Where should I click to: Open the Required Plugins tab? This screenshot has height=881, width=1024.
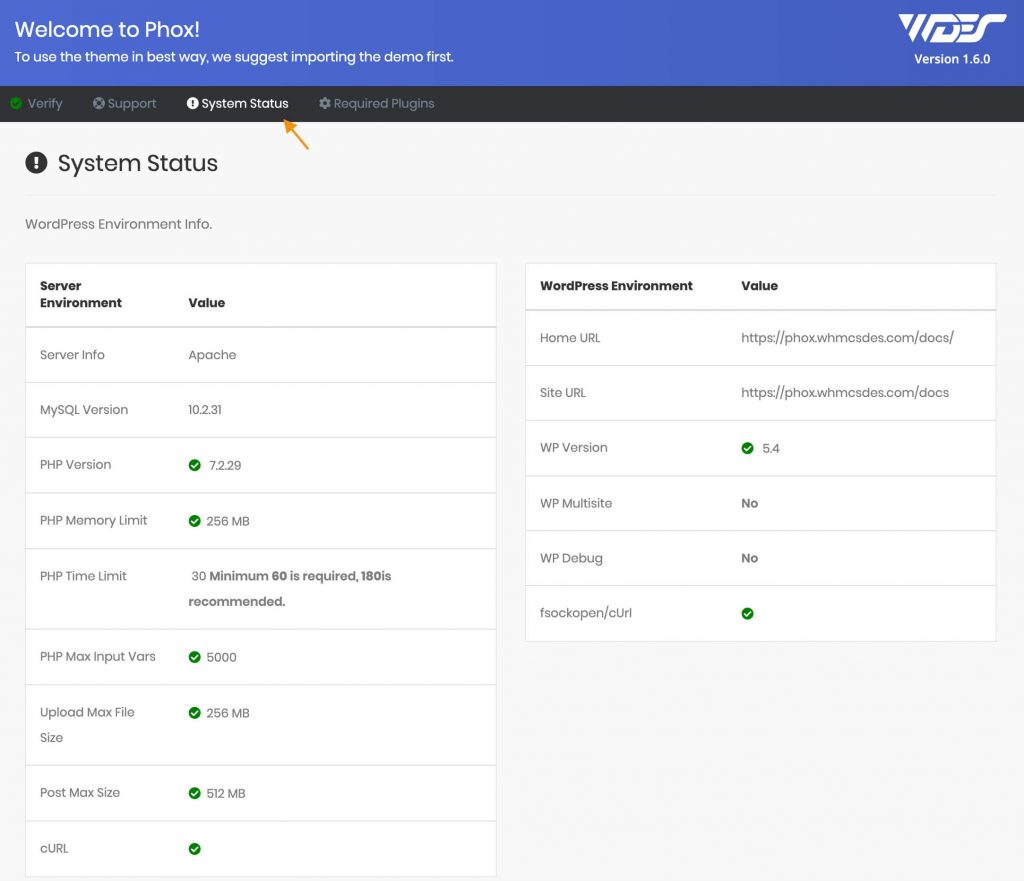click(x=377, y=103)
